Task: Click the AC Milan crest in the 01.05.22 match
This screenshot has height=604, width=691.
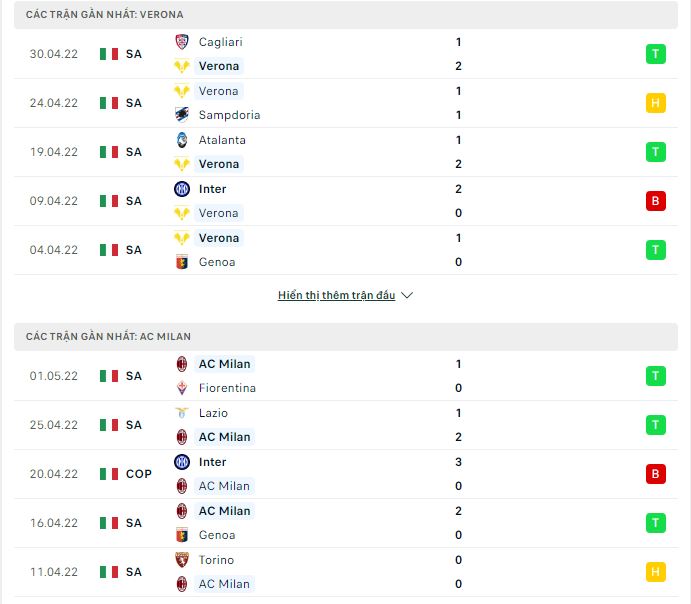Action: (182, 364)
